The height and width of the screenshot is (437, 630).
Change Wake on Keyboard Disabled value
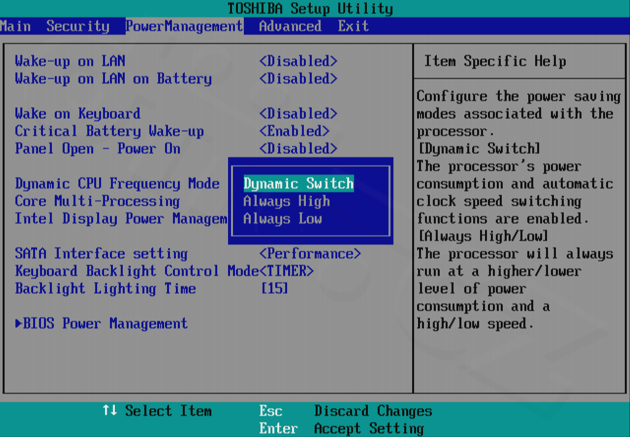pos(298,114)
